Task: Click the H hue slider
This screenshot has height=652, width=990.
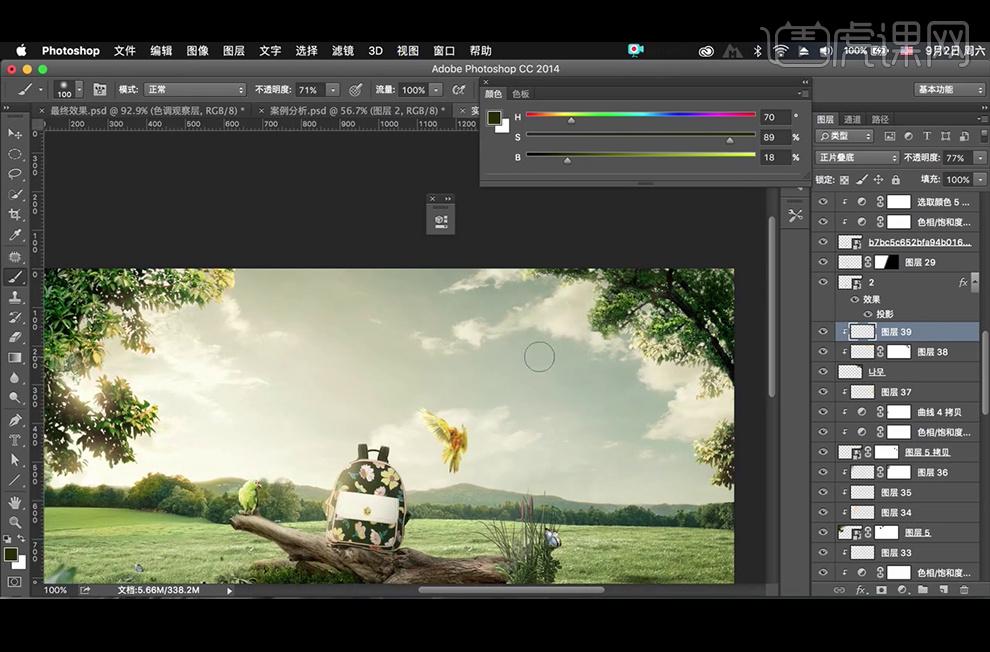Action: click(641, 116)
